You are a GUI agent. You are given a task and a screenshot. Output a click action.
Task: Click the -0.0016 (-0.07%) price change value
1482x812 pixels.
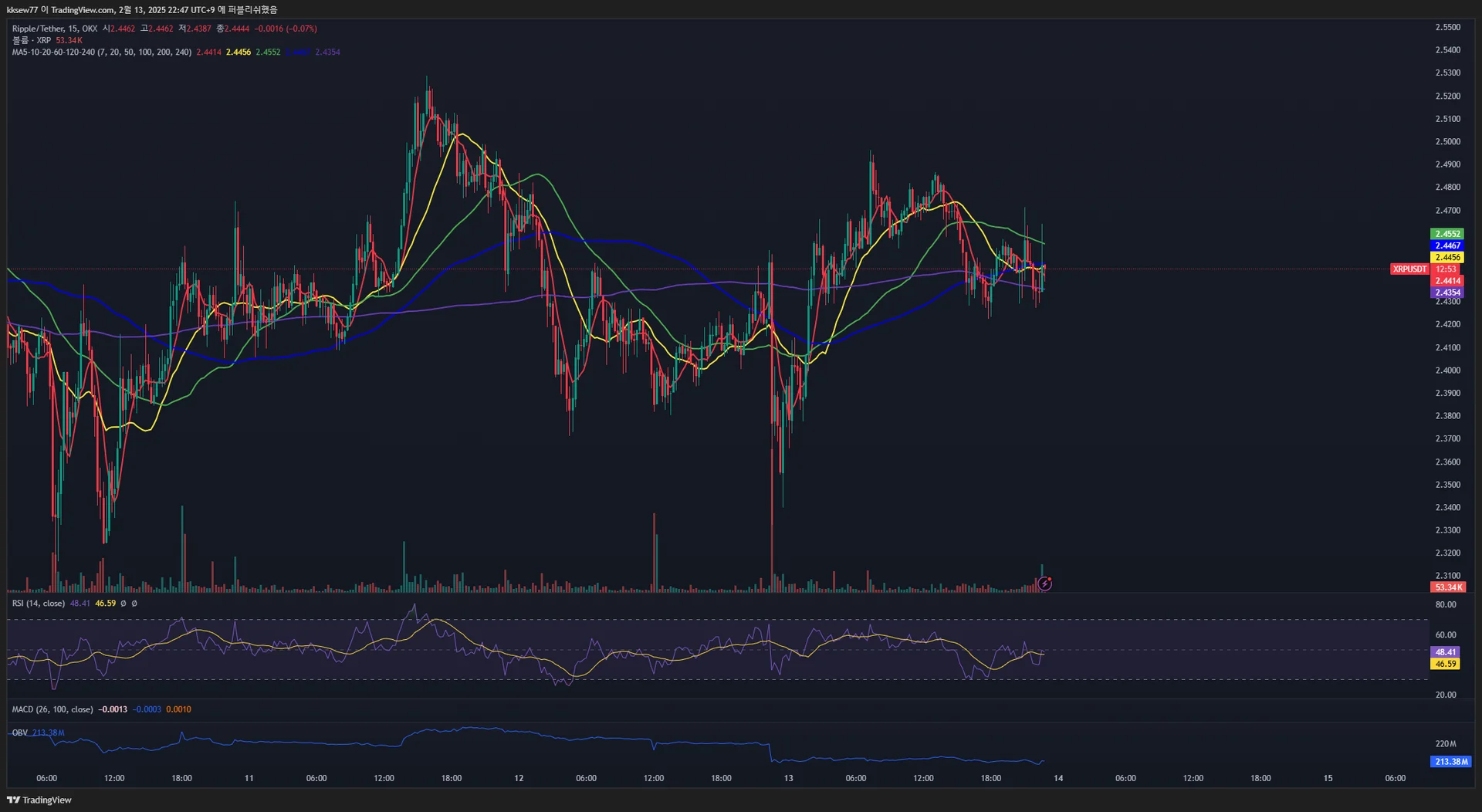coord(286,29)
